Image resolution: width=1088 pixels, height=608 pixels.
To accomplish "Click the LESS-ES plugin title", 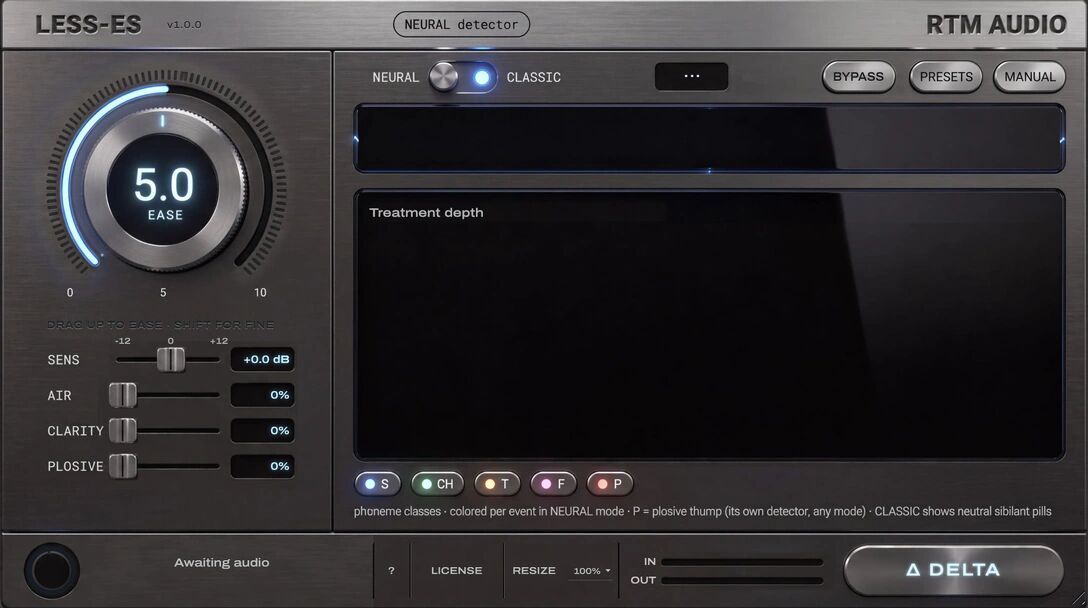I will (88, 25).
